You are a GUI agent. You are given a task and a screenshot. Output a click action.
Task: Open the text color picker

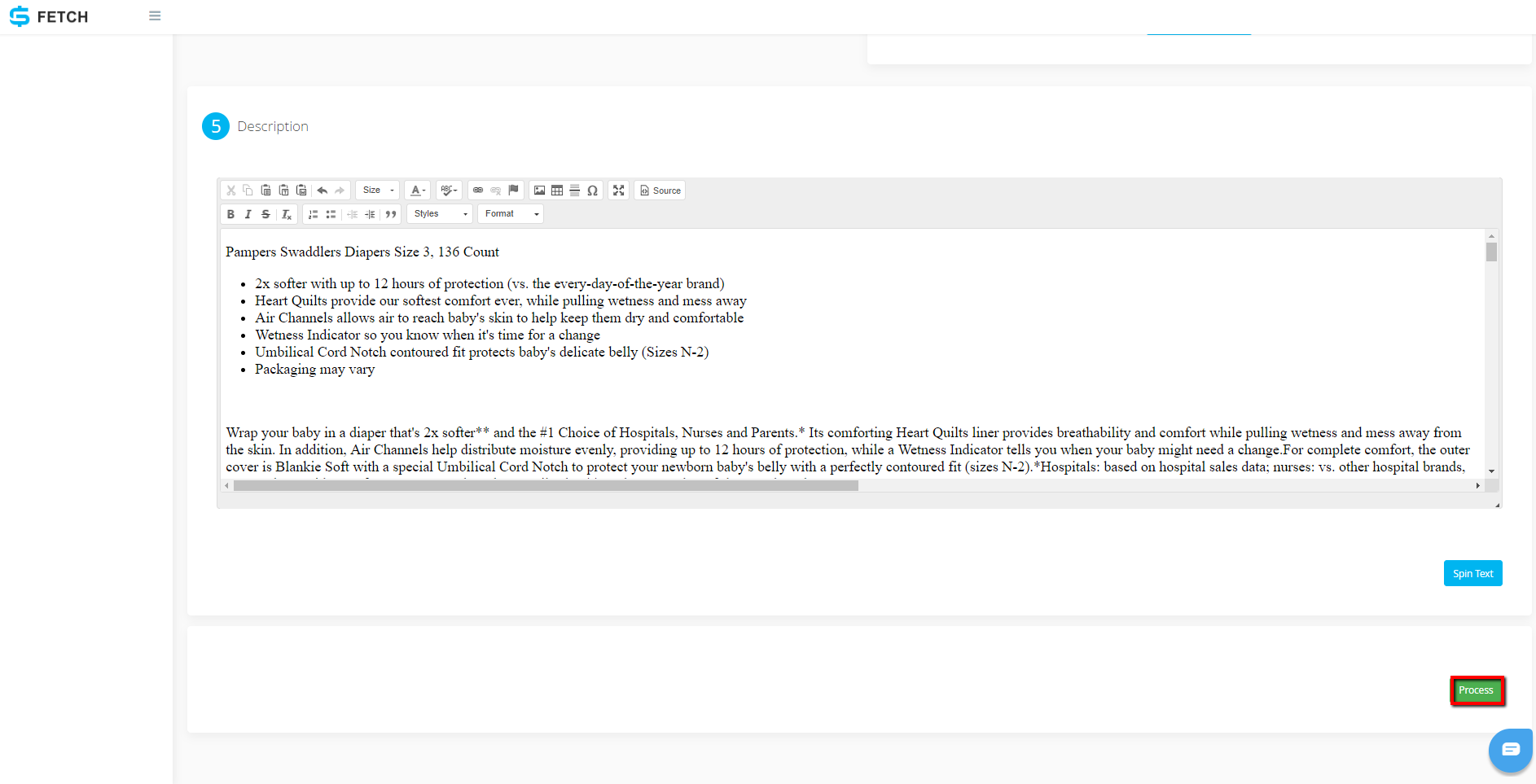coord(418,191)
